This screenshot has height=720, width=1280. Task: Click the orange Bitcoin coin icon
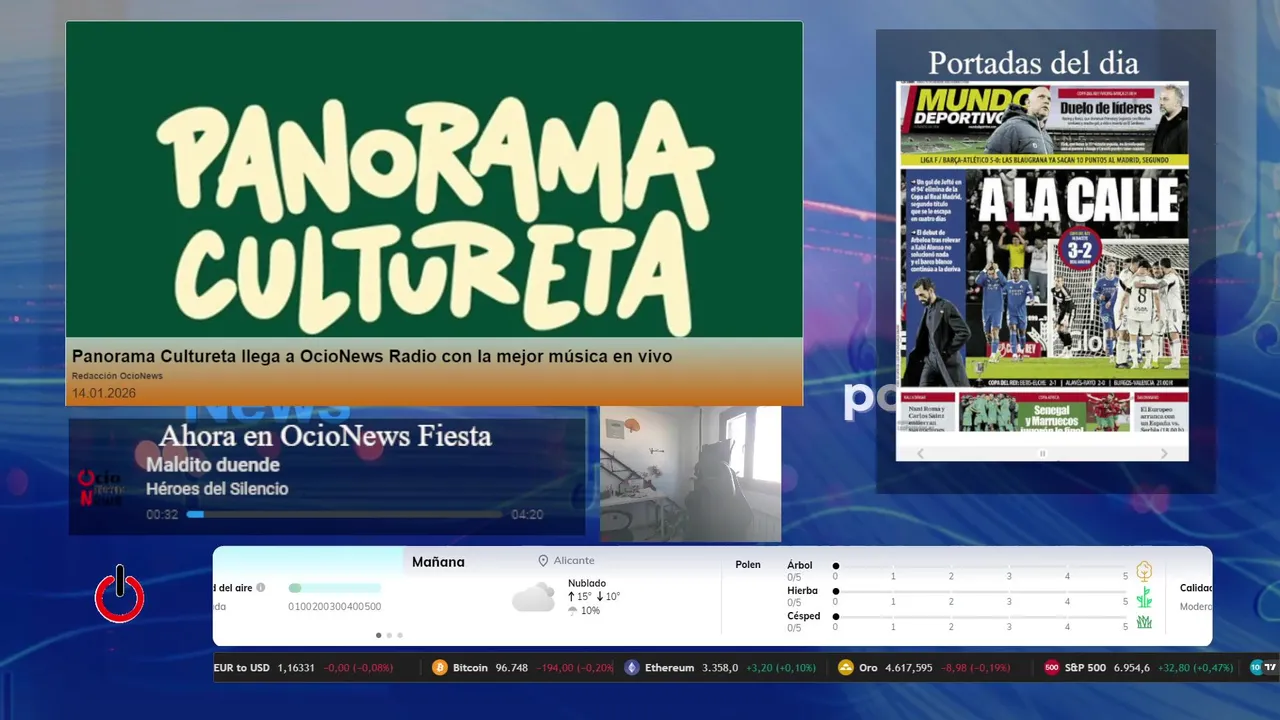tap(440, 668)
